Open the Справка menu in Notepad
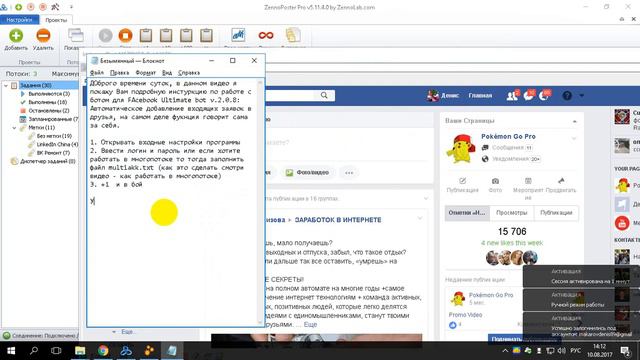The image size is (640, 360). pos(189,73)
